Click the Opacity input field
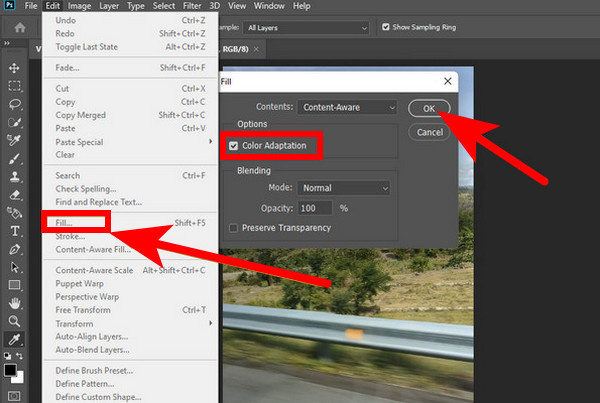 317,208
